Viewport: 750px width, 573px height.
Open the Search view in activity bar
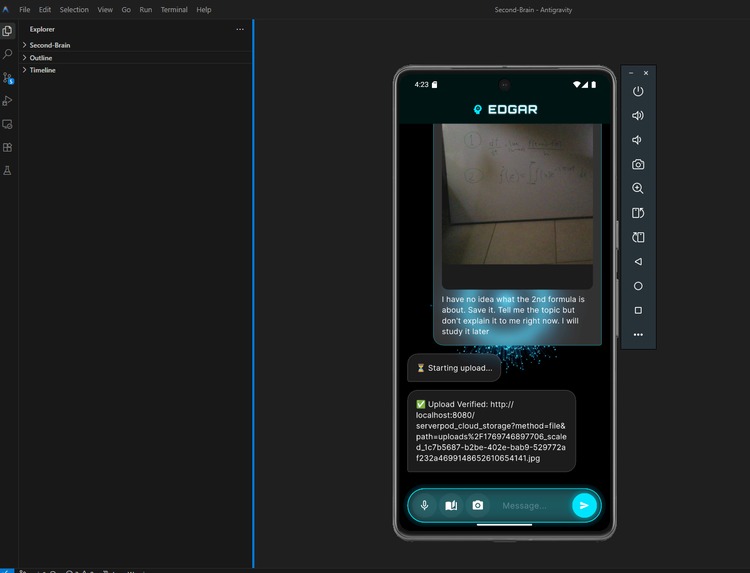click(7, 54)
